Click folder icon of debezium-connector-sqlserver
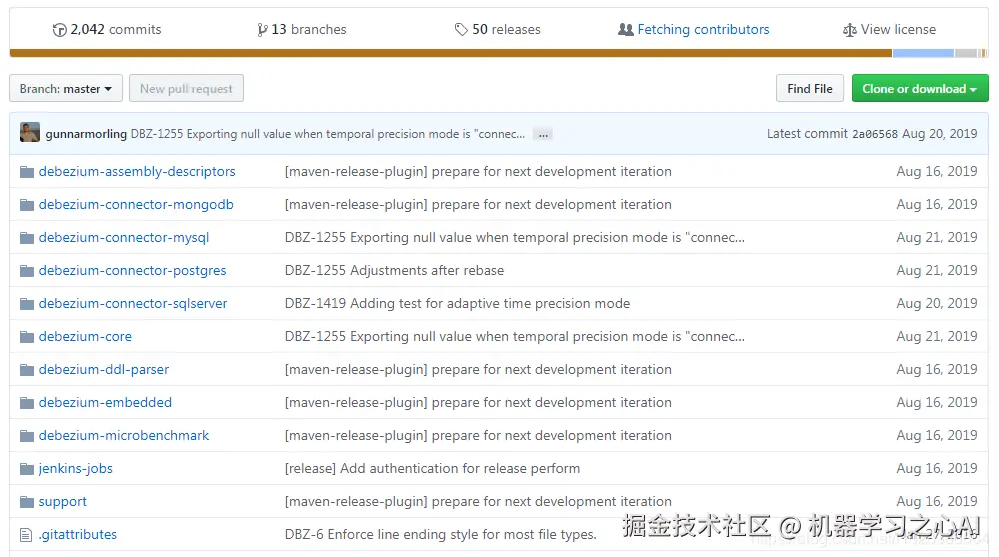Image resolution: width=999 pixels, height=557 pixels. pos(27,304)
